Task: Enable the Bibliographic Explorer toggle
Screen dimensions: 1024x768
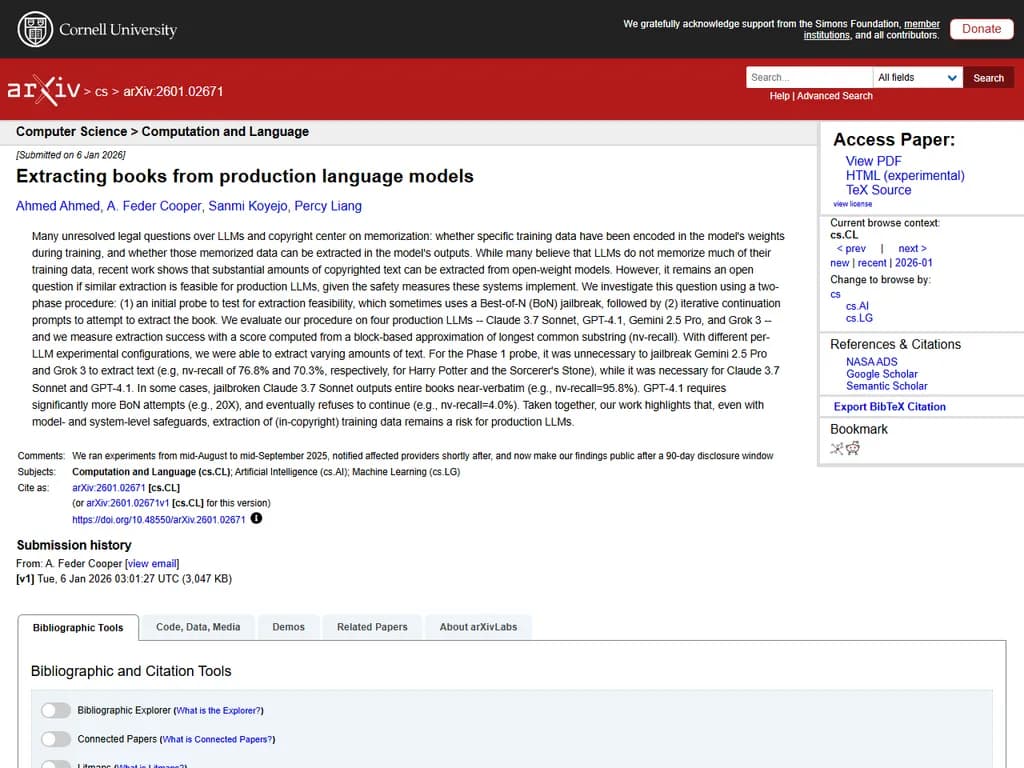Action: tap(56, 710)
